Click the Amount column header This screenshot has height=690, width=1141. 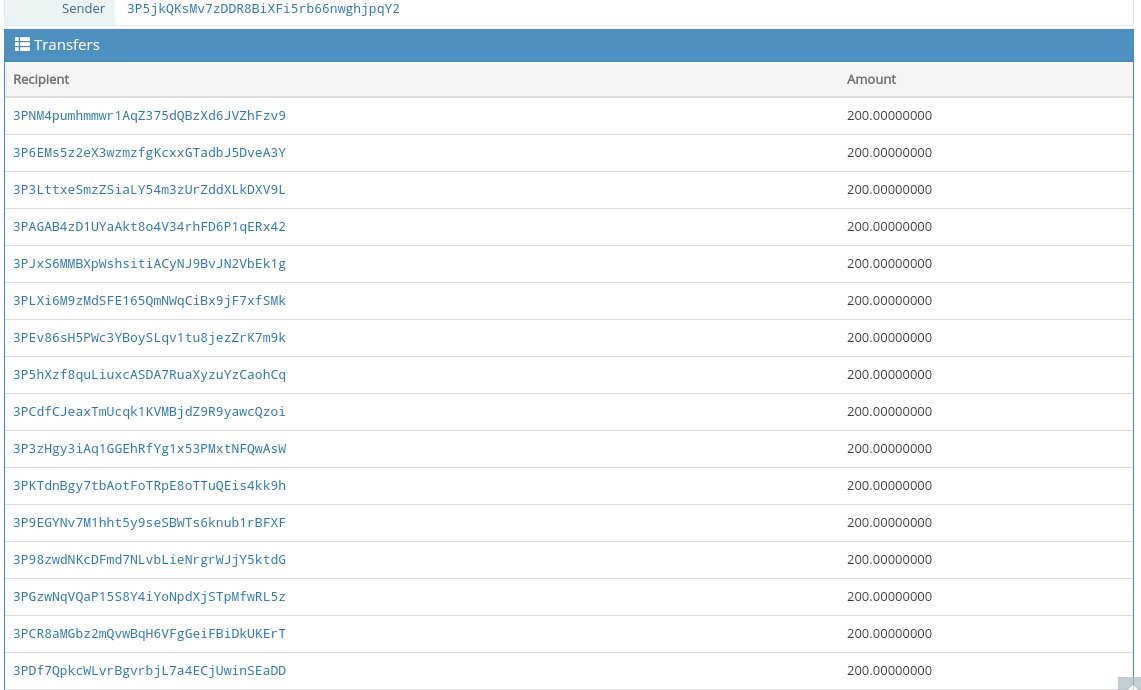[x=871, y=79]
